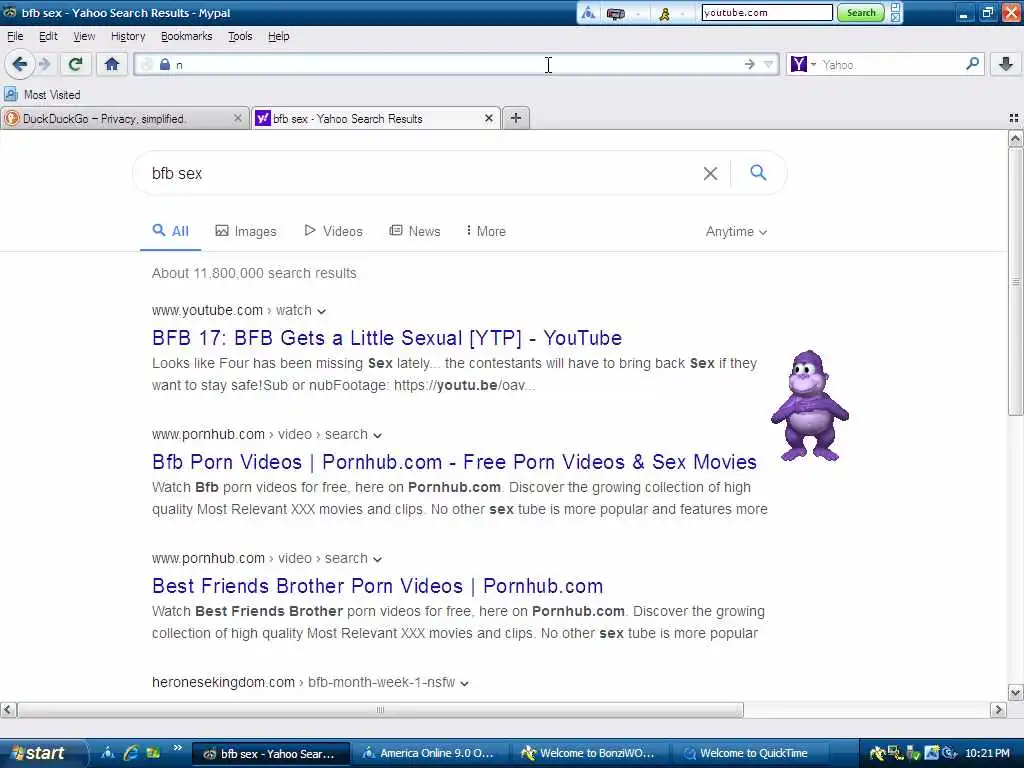Click the purple BonziBuddy gorilla character
The image size is (1024, 768).
tap(809, 406)
